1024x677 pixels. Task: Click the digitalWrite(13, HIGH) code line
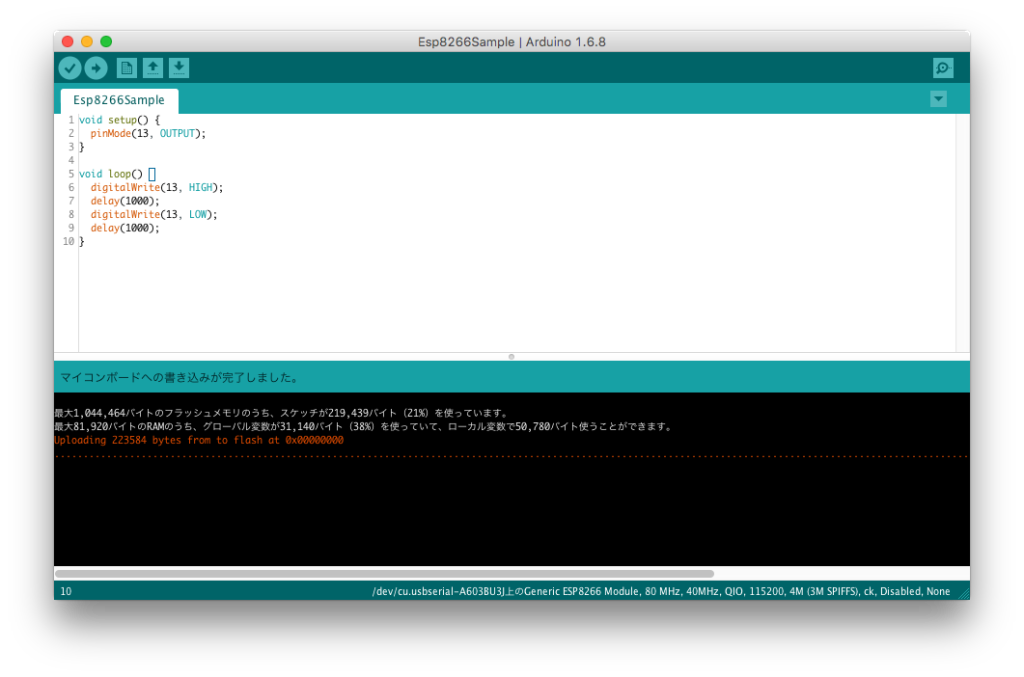156,187
